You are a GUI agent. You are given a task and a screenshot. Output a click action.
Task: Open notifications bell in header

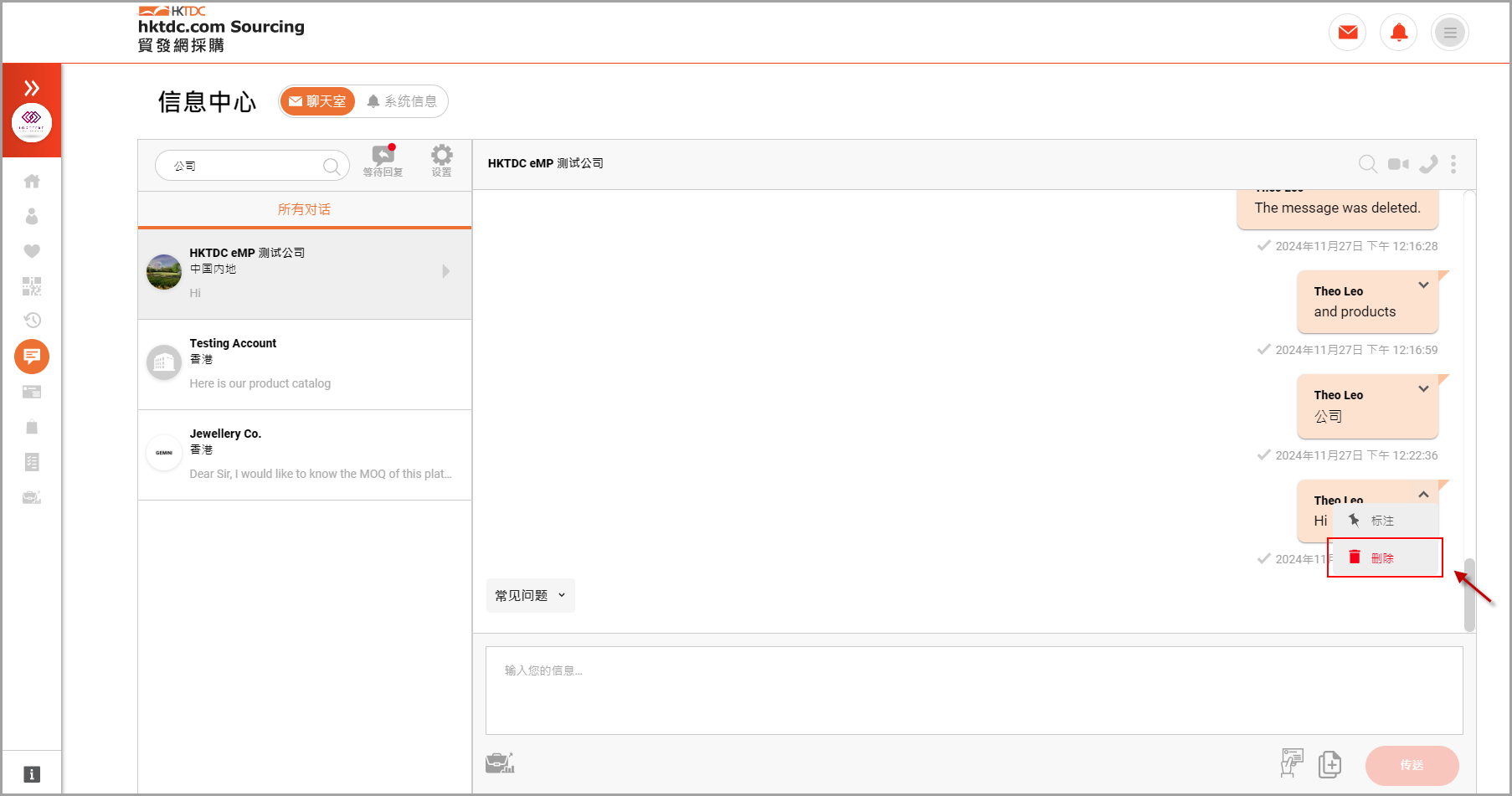[1399, 33]
